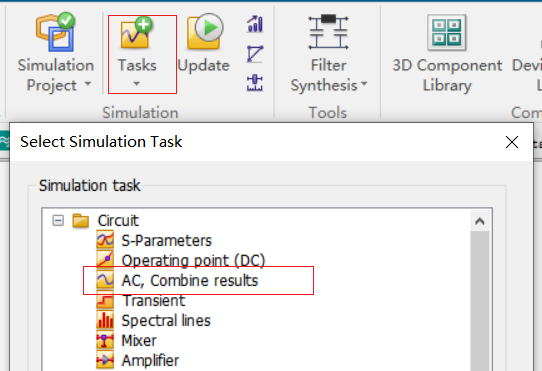
Task: Click the scrollbar up arrow in task list
Action: click(x=479, y=221)
